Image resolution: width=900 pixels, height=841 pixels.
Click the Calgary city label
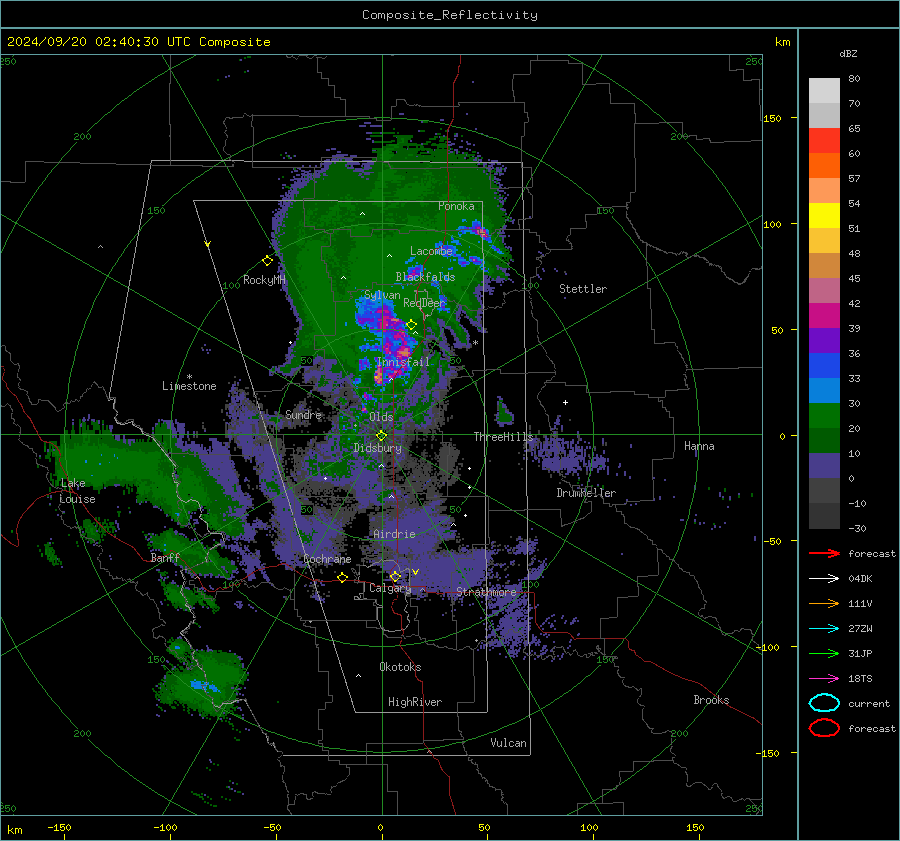pyautogui.click(x=390, y=588)
